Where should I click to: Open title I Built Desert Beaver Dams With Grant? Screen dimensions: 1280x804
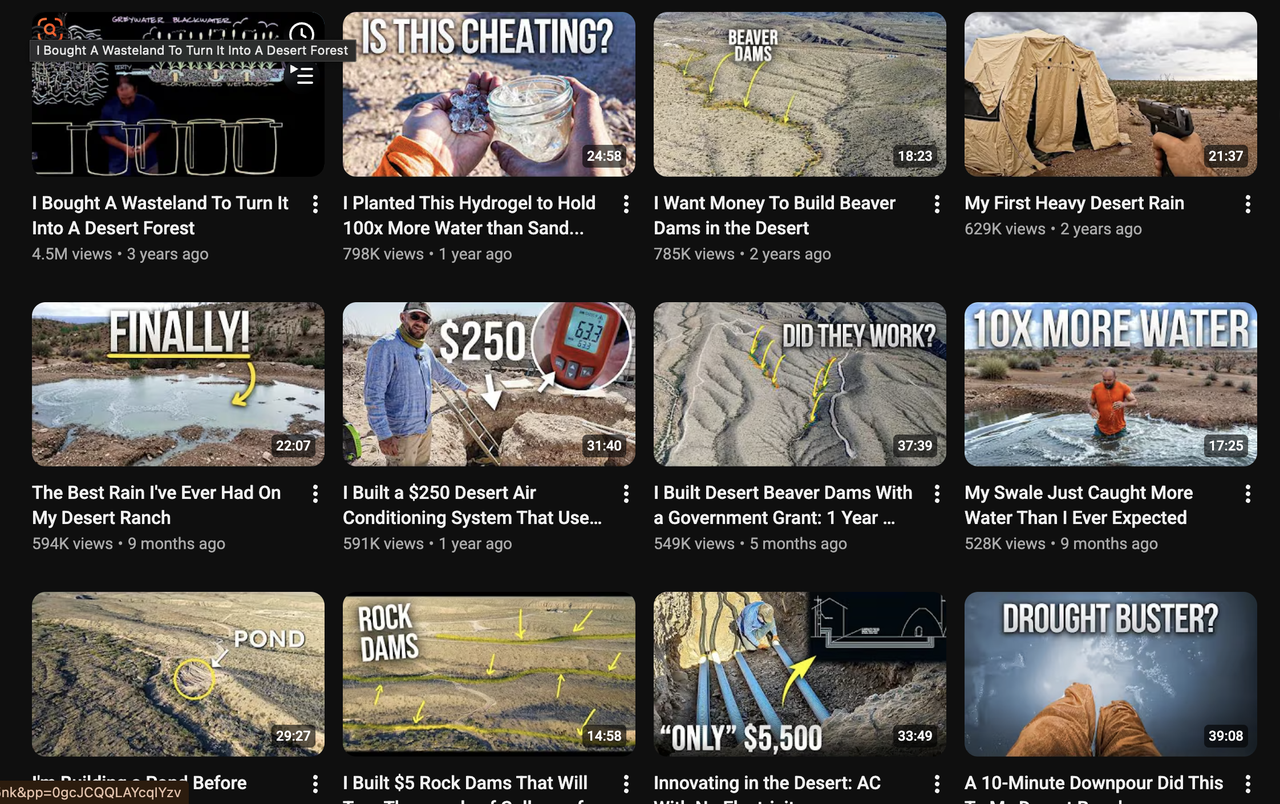(783, 505)
